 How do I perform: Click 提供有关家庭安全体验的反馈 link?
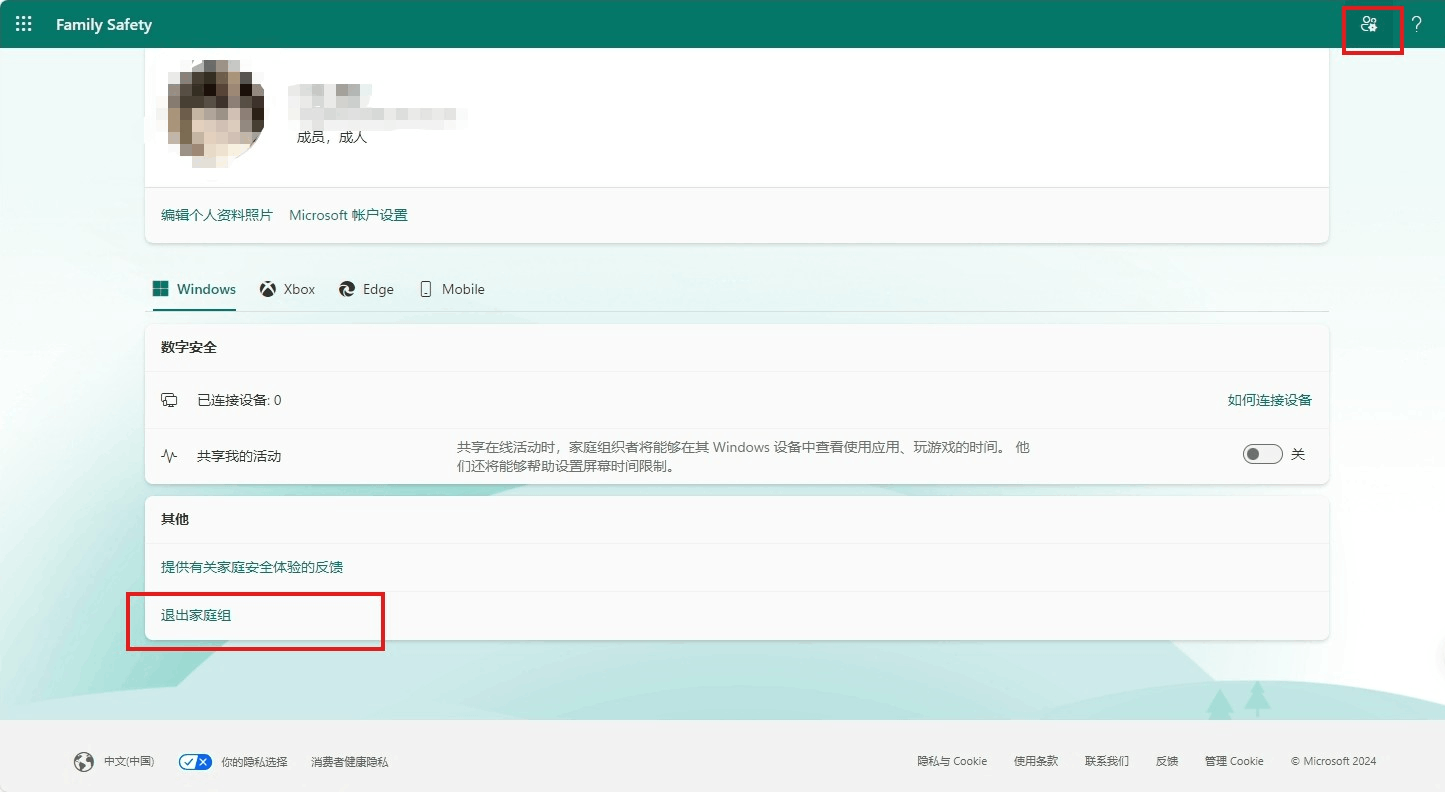point(252,567)
